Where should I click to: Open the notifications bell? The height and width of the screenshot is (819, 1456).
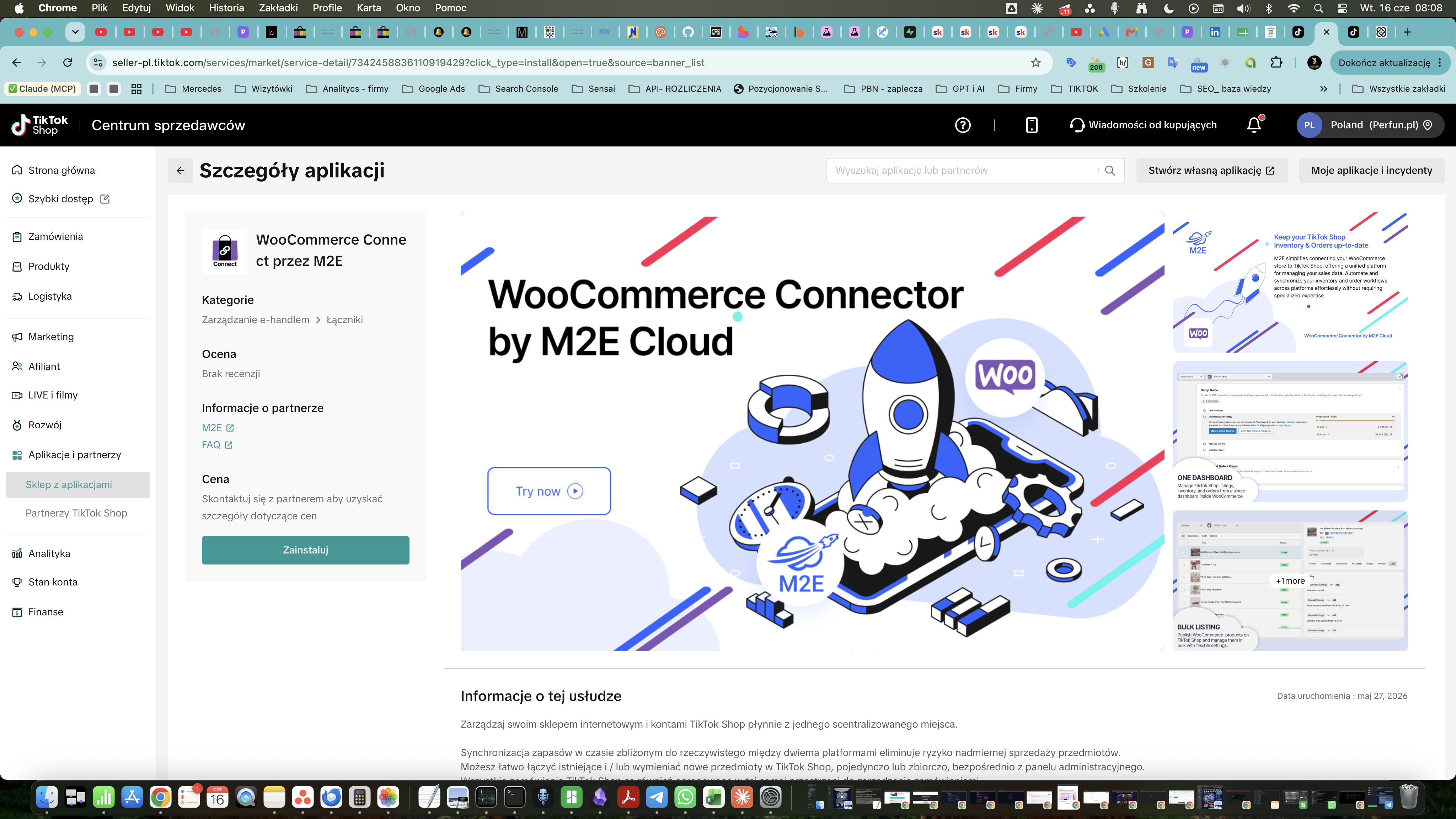[x=1254, y=125]
